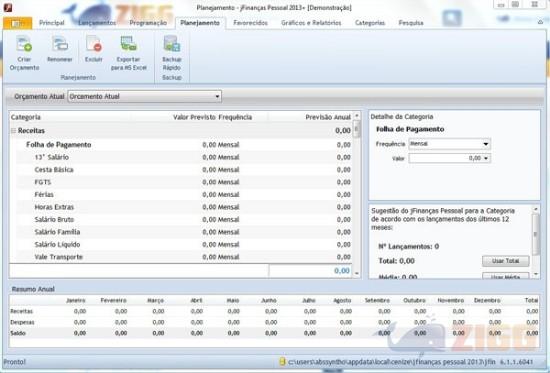The height and width of the screenshot is (373, 550).
Task: Click the database file icon in status bar
Action: (282, 361)
